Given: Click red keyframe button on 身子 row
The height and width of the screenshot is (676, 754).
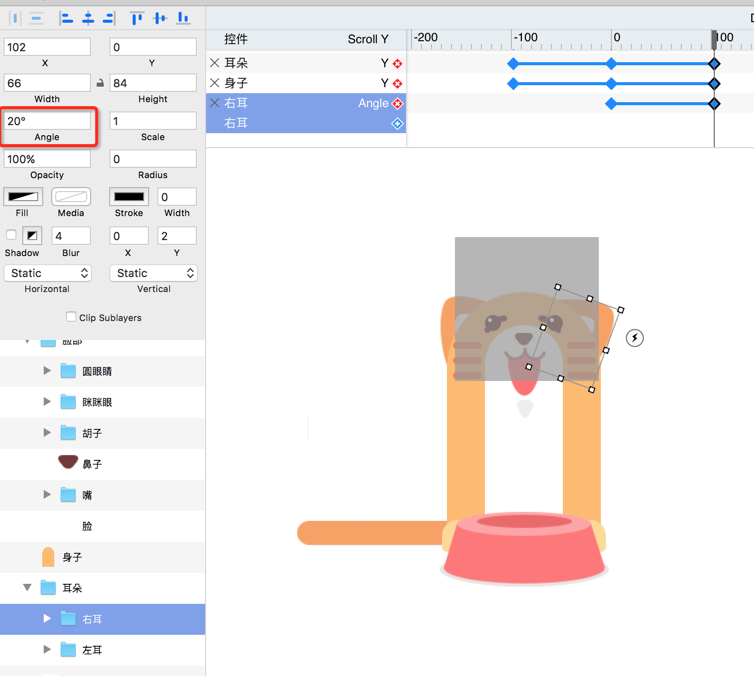Looking at the screenshot, I should (x=397, y=84).
